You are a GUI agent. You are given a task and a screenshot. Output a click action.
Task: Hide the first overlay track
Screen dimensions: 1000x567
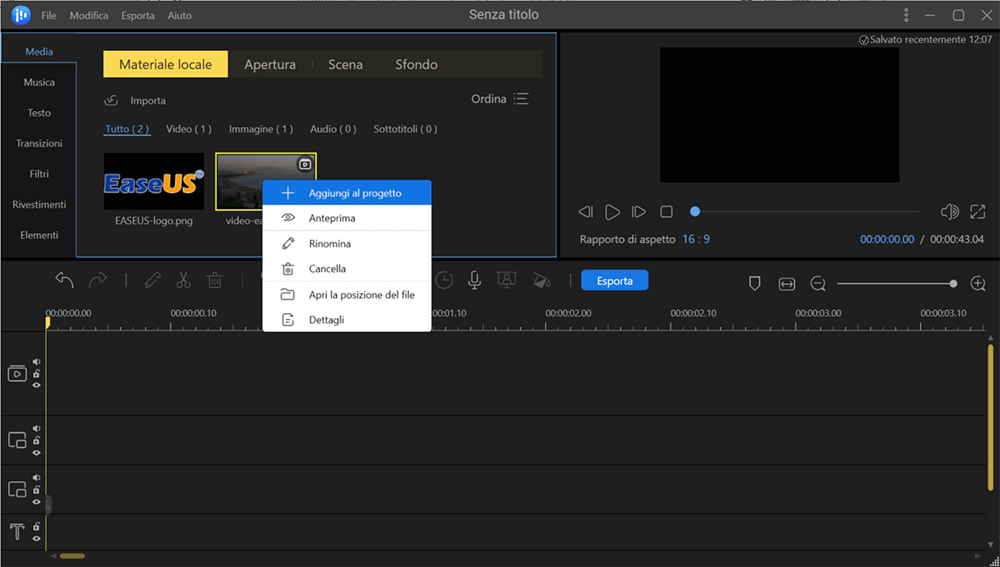[x=37, y=452]
